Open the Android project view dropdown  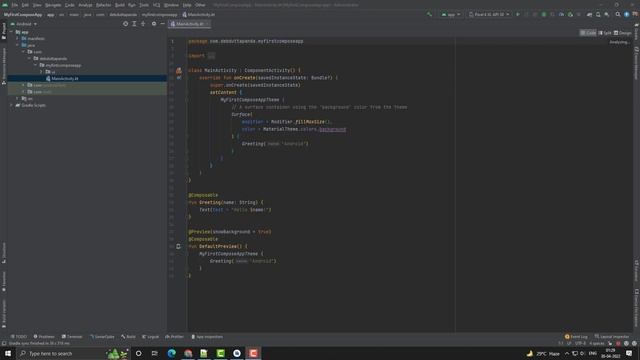(24, 24)
